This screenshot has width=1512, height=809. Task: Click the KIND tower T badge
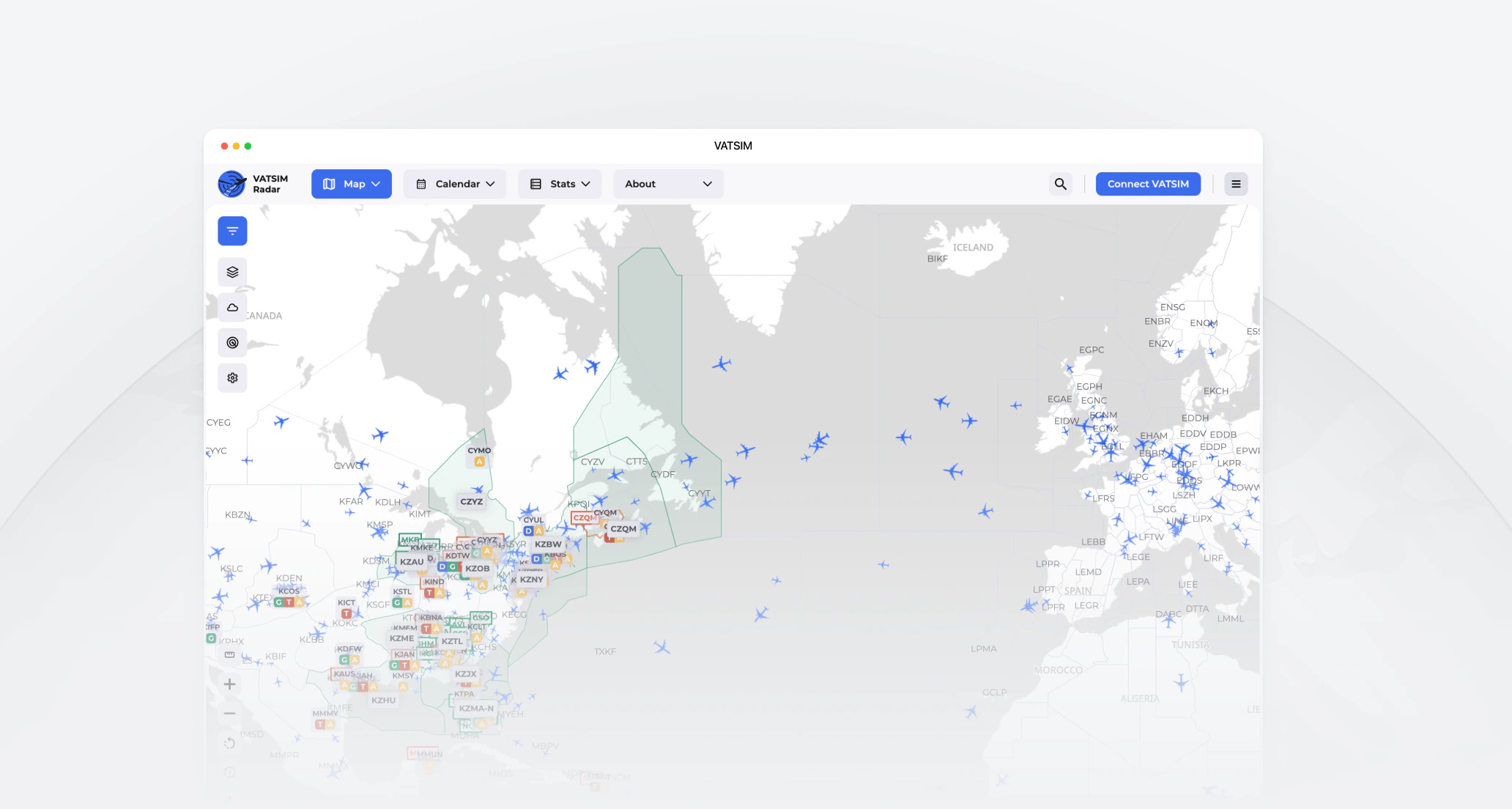429,593
